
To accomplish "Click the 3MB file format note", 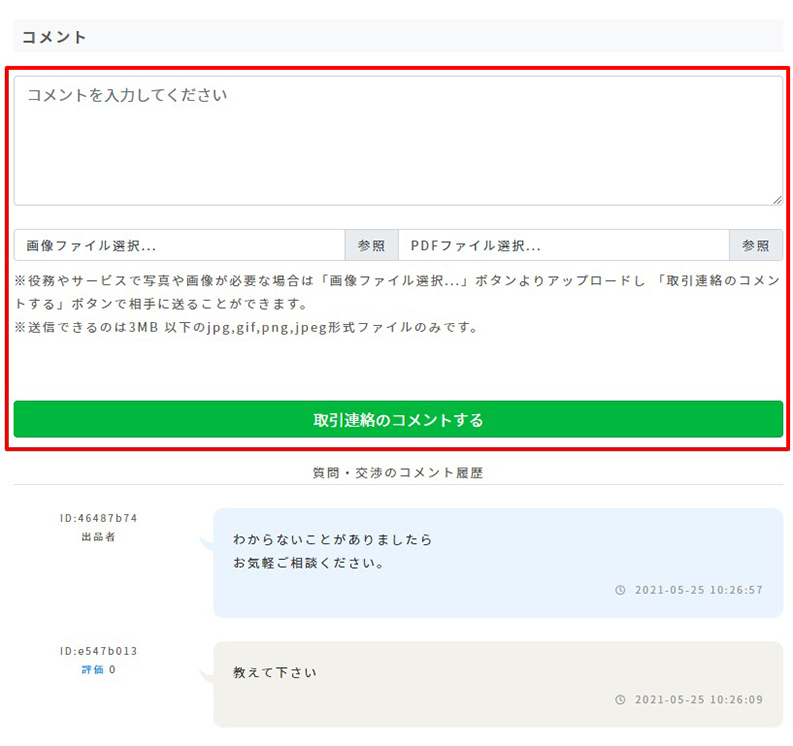I will [246, 327].
